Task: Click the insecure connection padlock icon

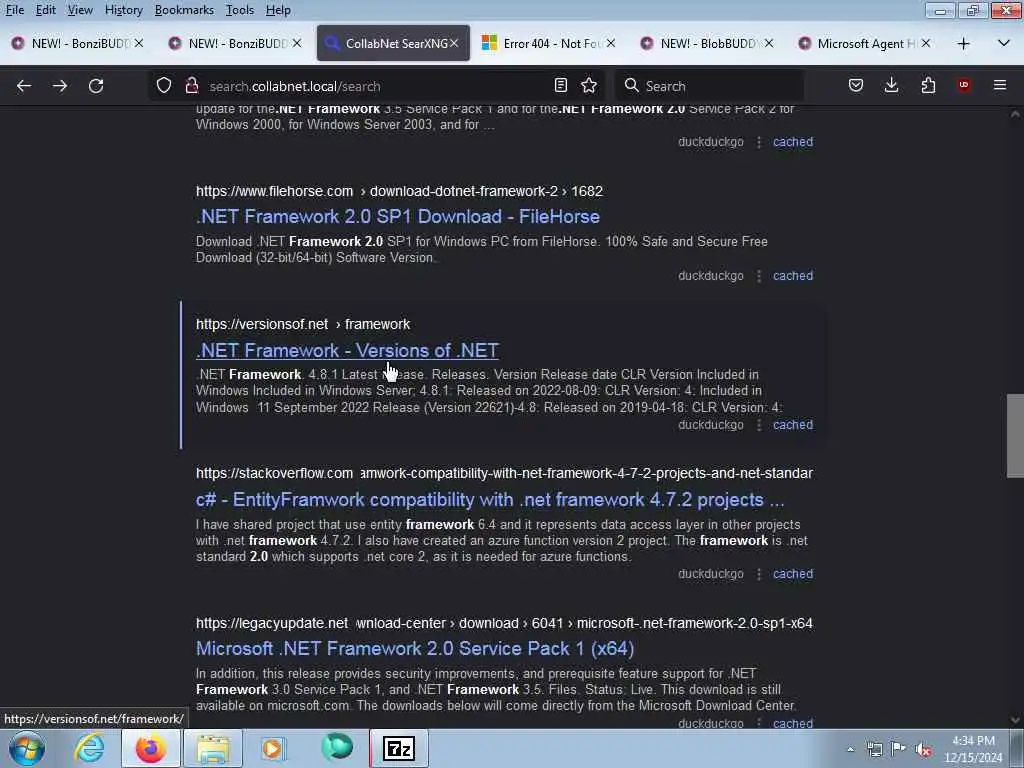Action: (191, 86)
